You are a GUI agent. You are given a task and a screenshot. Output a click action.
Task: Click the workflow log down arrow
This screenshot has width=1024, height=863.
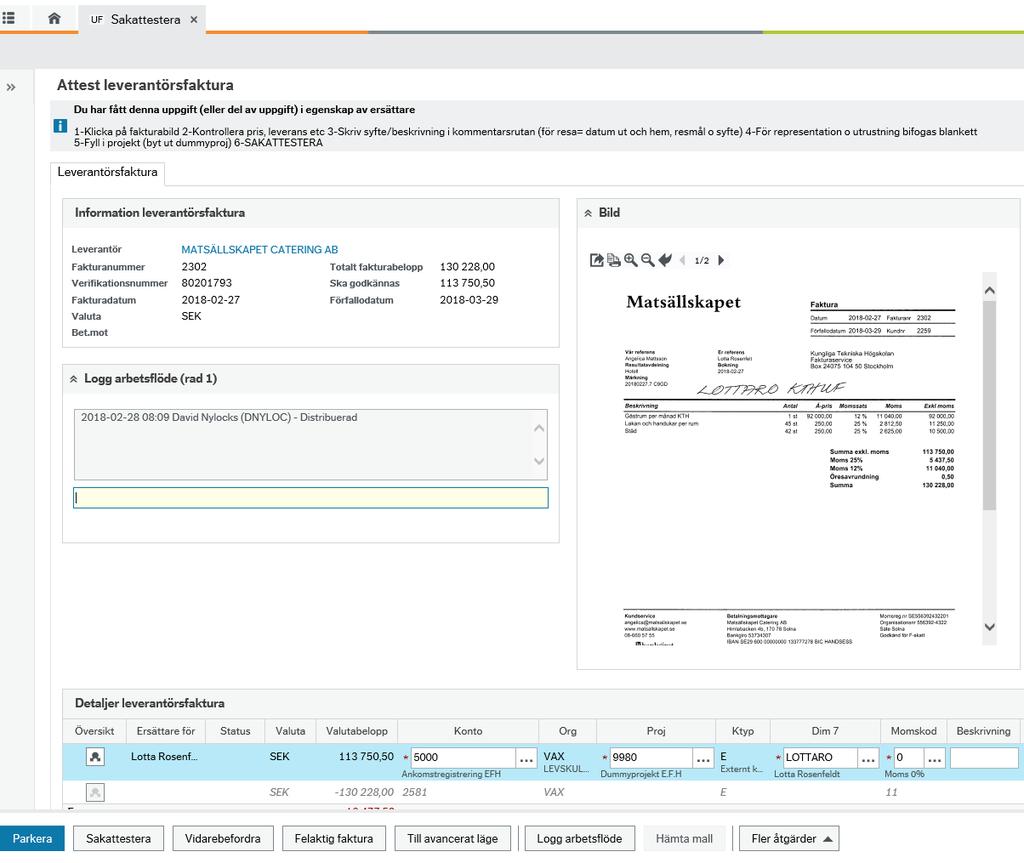pos(539,461)
